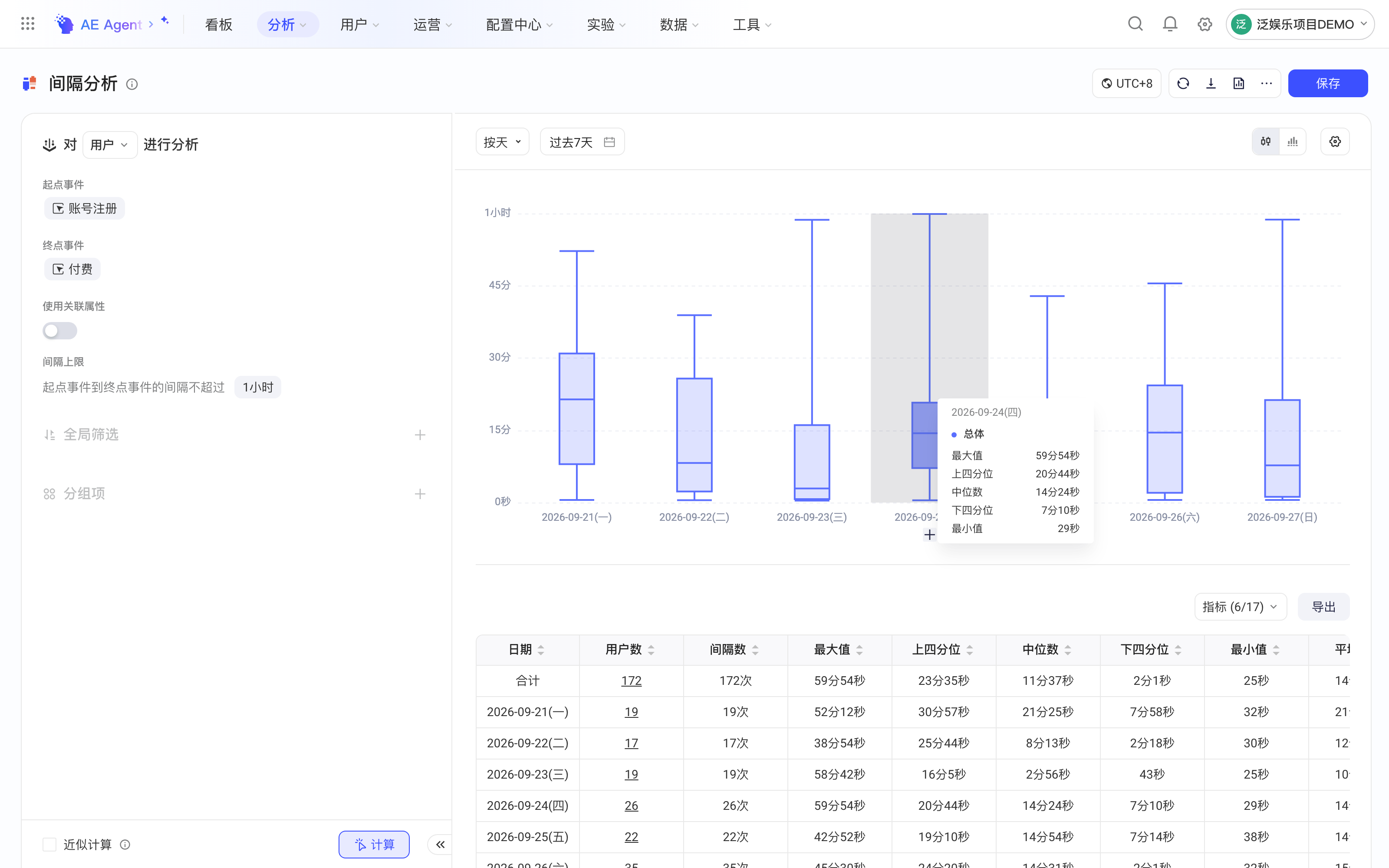
Task: Open user count 26 link for 2026-09-24
Action: click(x=631, y=806)
